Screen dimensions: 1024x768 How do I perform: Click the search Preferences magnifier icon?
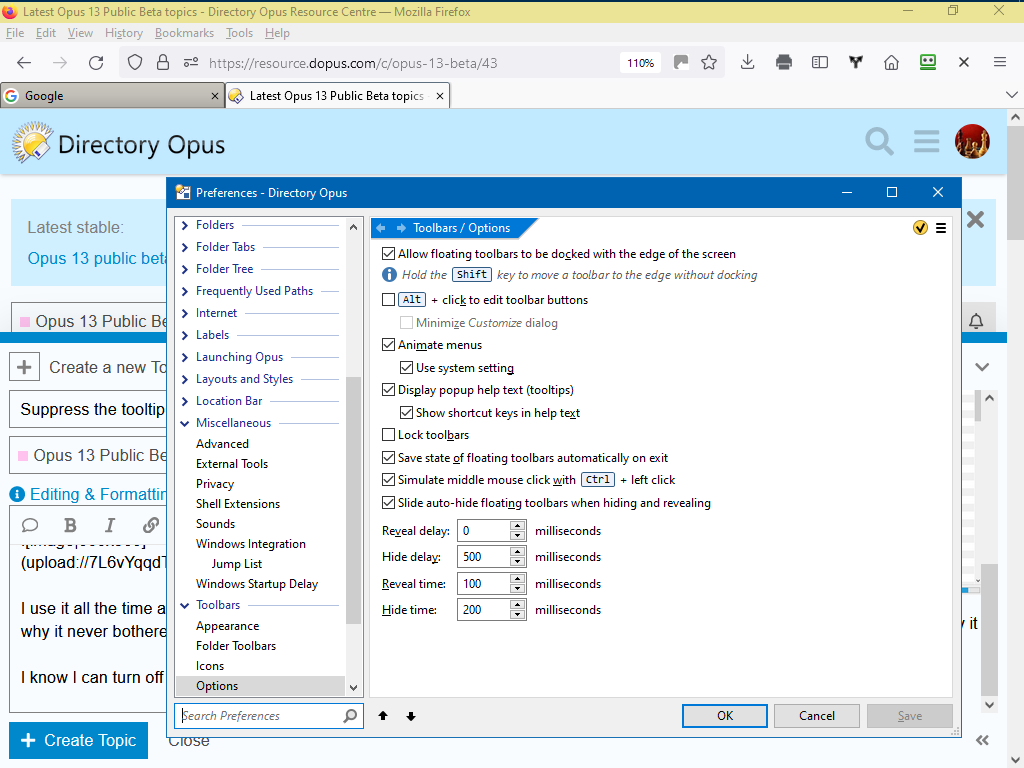pyautogui.click(x=350, y=716)
